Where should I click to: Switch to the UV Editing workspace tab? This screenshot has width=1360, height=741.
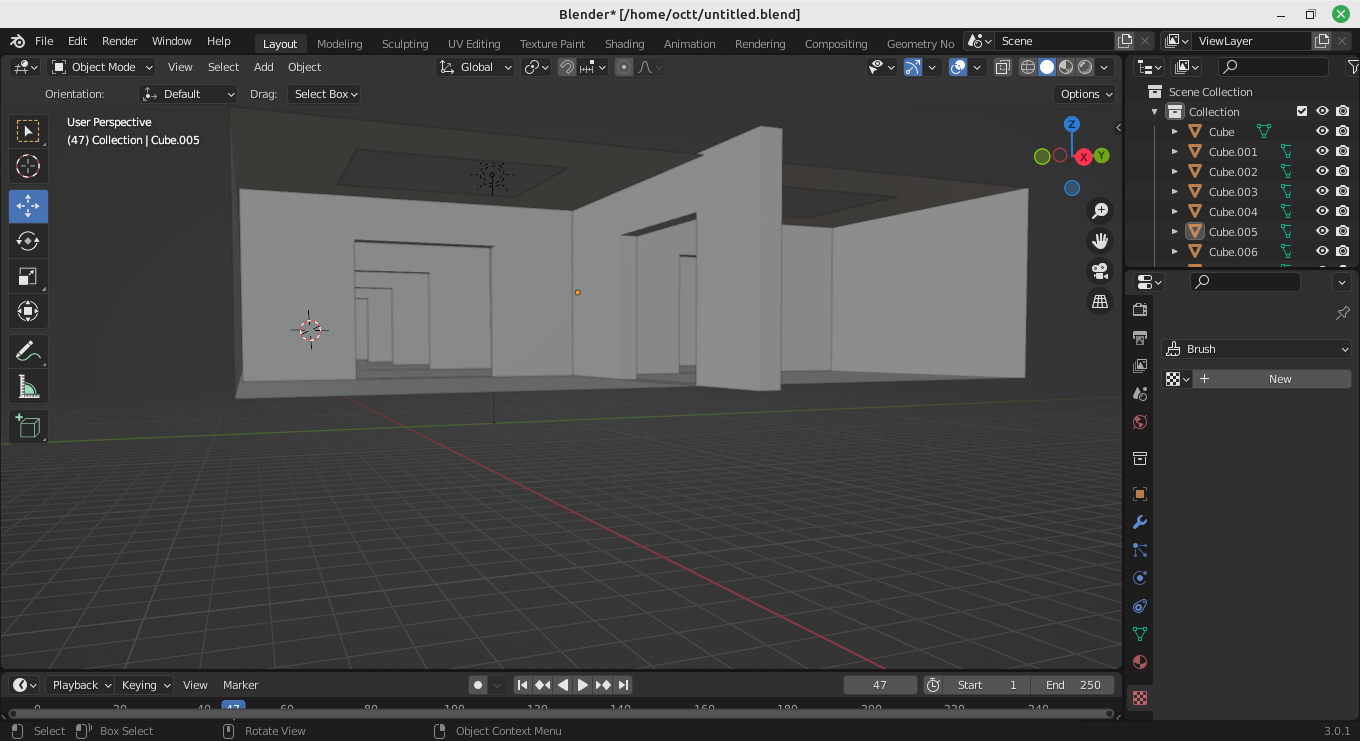click(x=474, y=44)
